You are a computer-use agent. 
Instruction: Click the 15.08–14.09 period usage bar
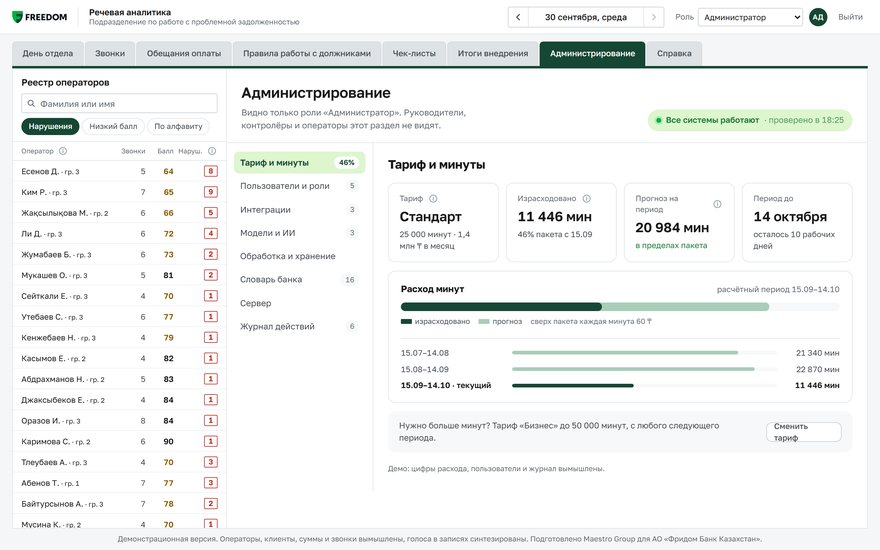pos(644,369)
